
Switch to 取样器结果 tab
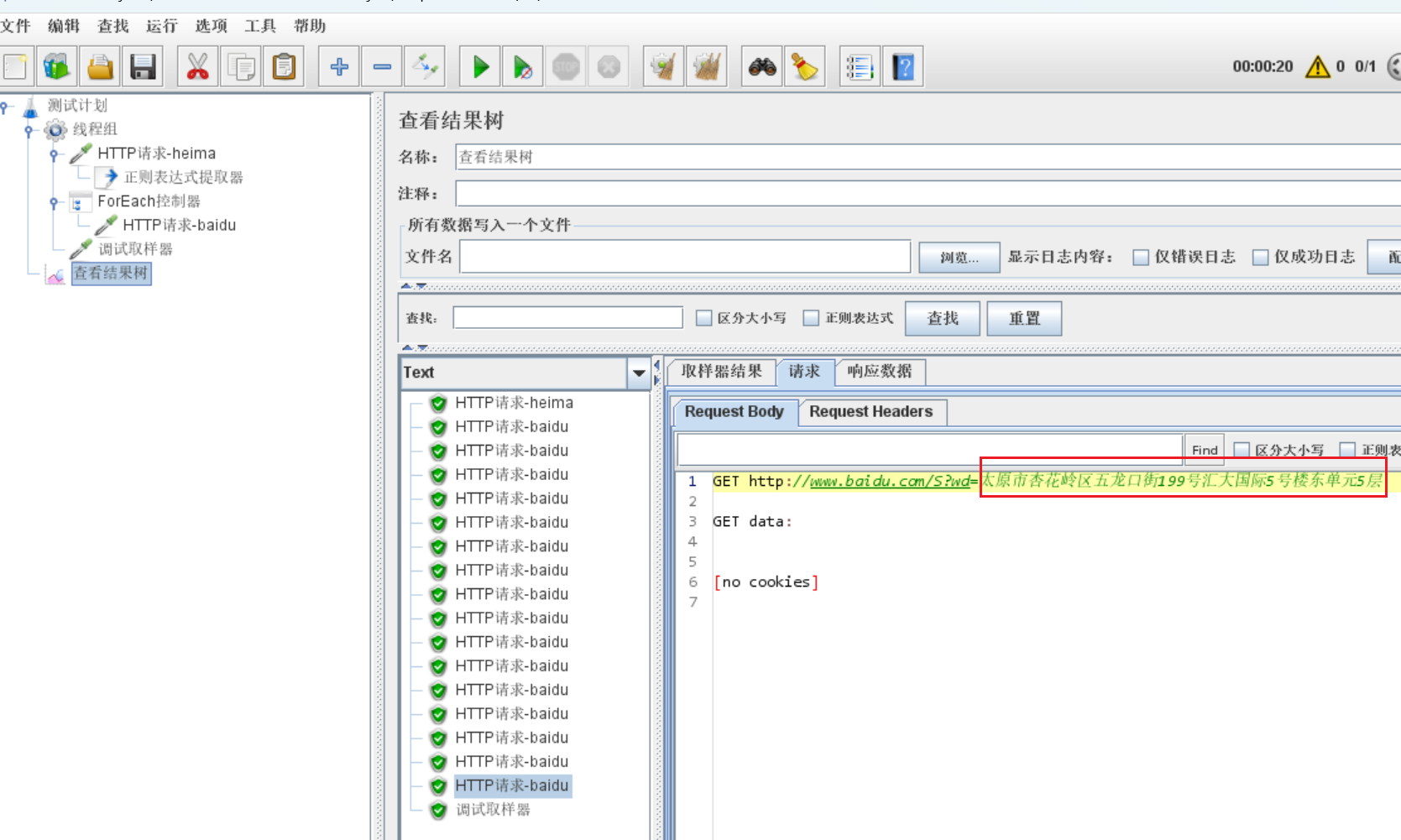click(722, 372)
